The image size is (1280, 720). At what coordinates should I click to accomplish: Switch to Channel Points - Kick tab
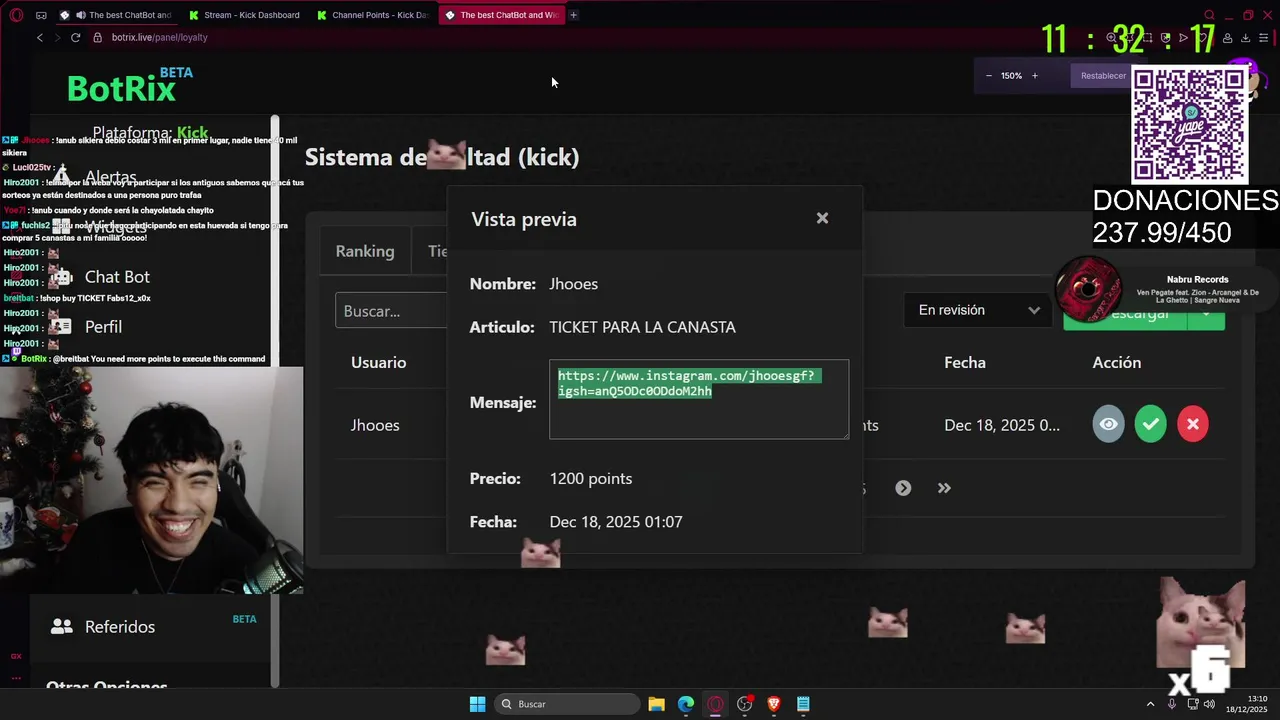coord(374,15)
